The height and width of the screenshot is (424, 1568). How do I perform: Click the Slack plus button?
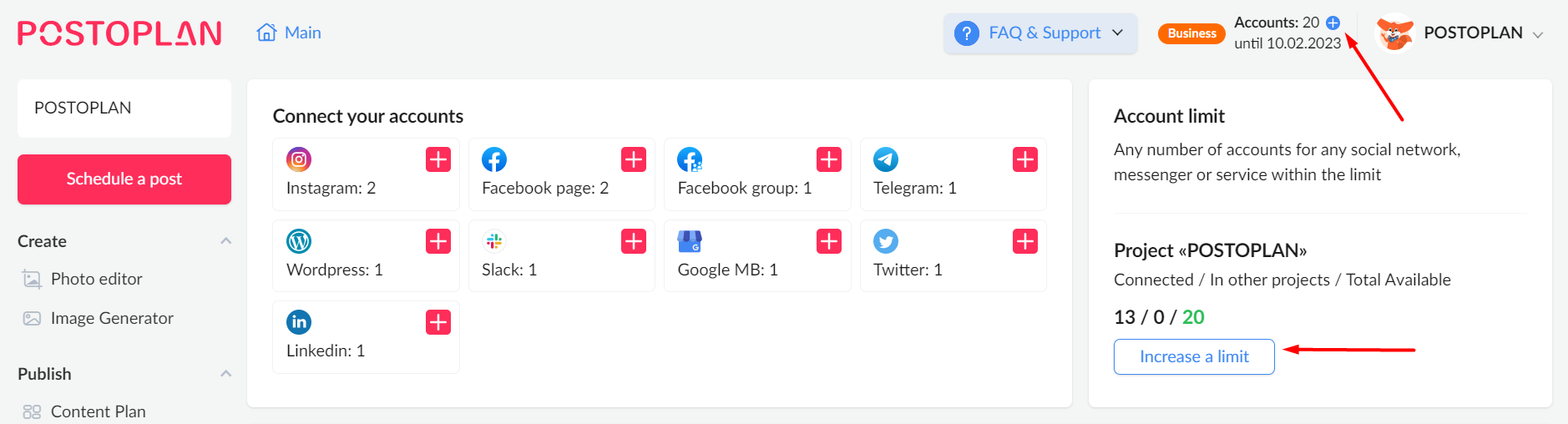[x=634, y=241]
